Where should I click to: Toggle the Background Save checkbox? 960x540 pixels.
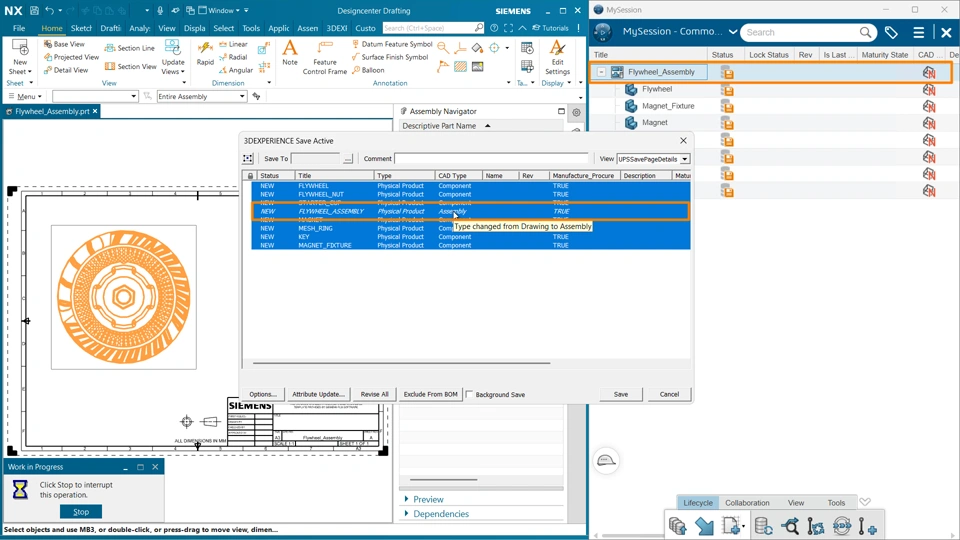[470, 394]
